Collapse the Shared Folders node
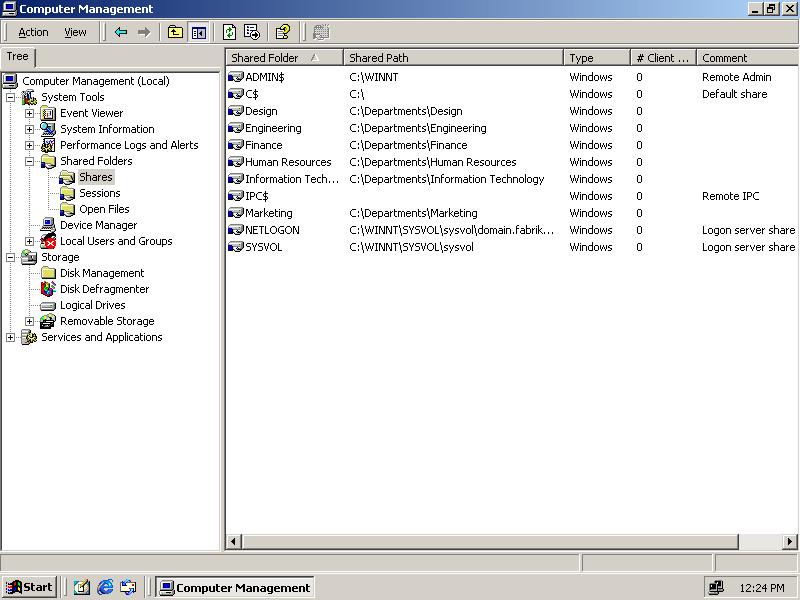This screenshot has width=800, height=600. click(x=29, y=161)
